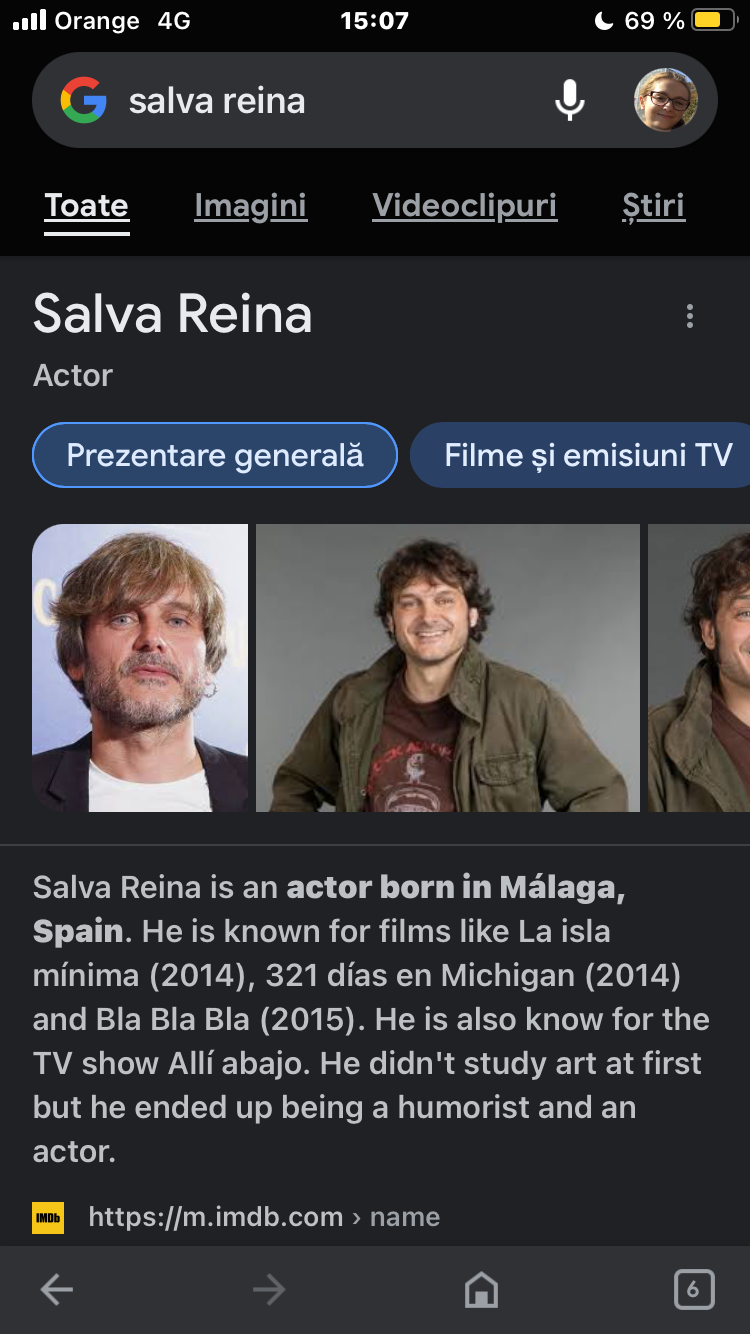Select the Toate results tab
The image size is (750, 1334).
tap(87, 206)
